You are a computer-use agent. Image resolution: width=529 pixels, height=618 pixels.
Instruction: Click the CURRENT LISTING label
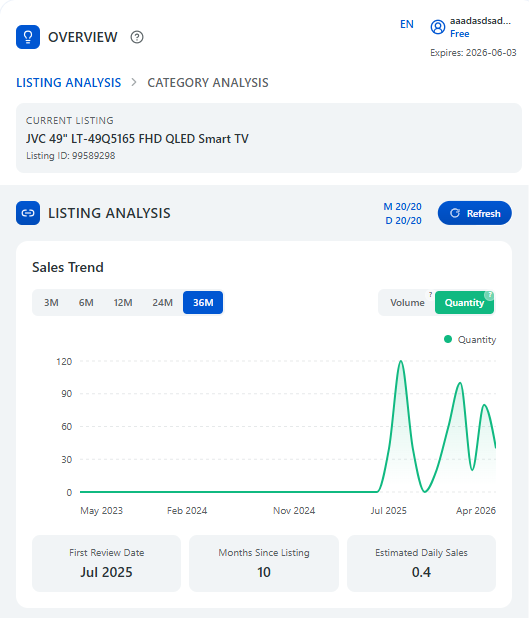(70, 121)
